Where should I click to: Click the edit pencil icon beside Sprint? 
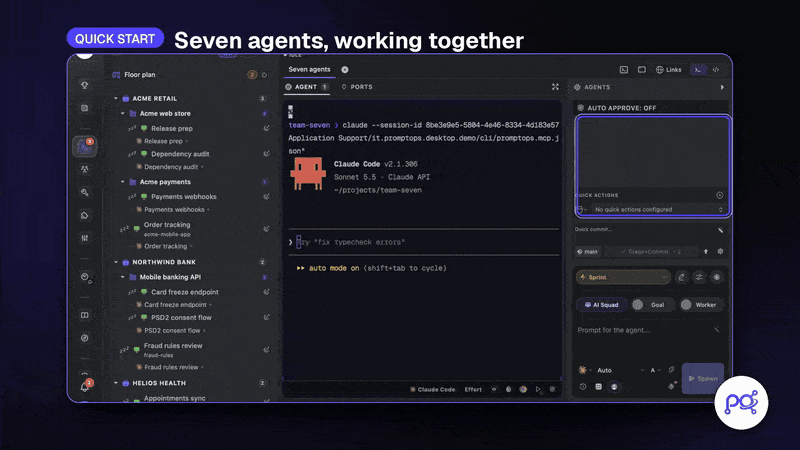coord(681,277)
